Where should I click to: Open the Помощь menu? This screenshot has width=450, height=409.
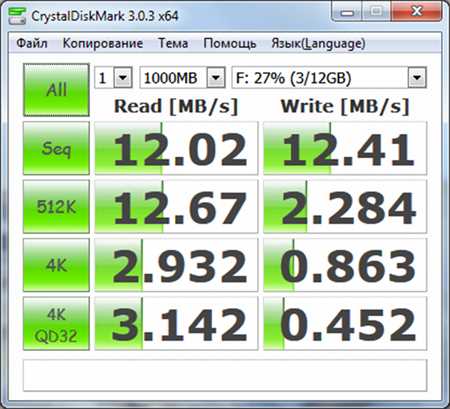tap(230, 43)
